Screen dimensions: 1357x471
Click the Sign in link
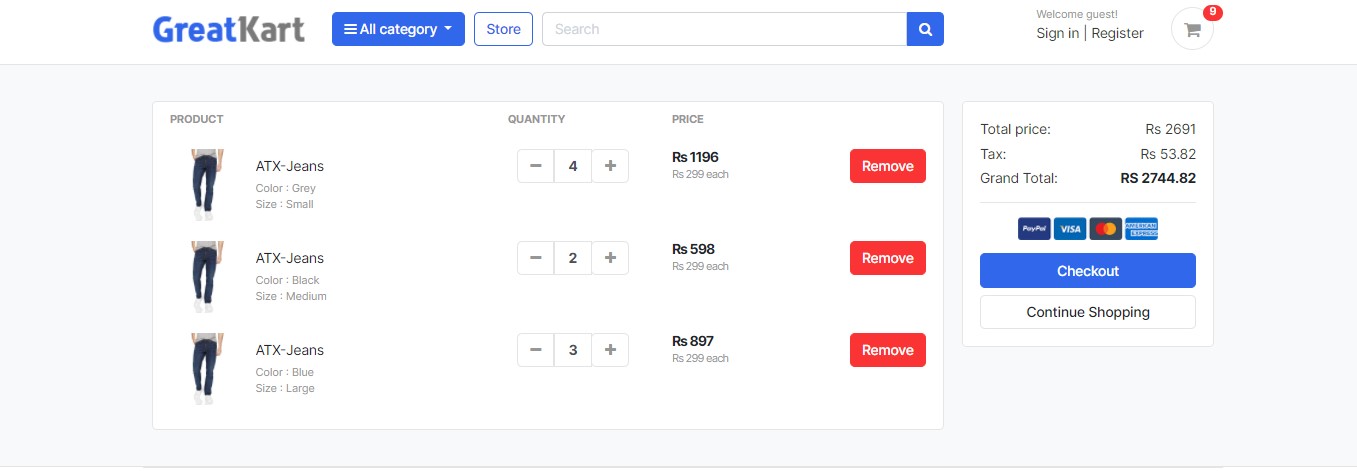pos(1057,33)
